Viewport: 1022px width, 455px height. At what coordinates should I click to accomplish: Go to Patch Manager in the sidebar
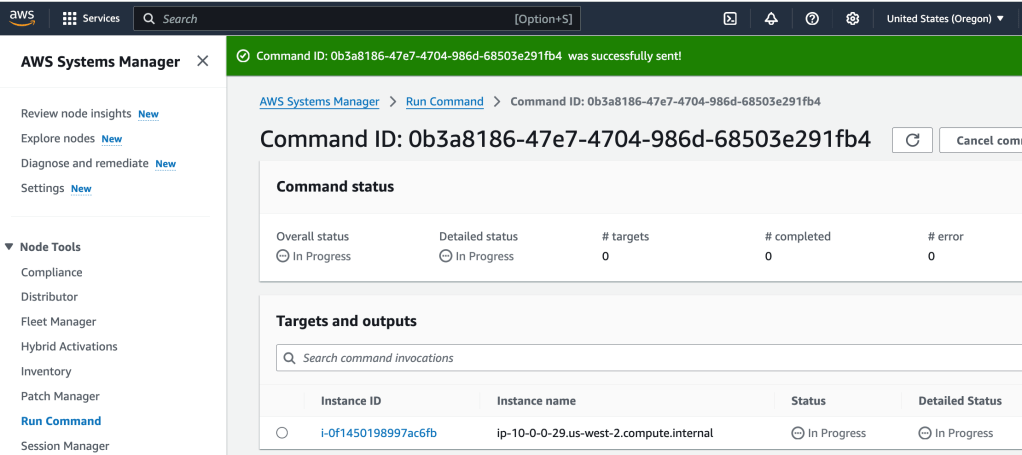pyautogui.click(x=60, y=396)
